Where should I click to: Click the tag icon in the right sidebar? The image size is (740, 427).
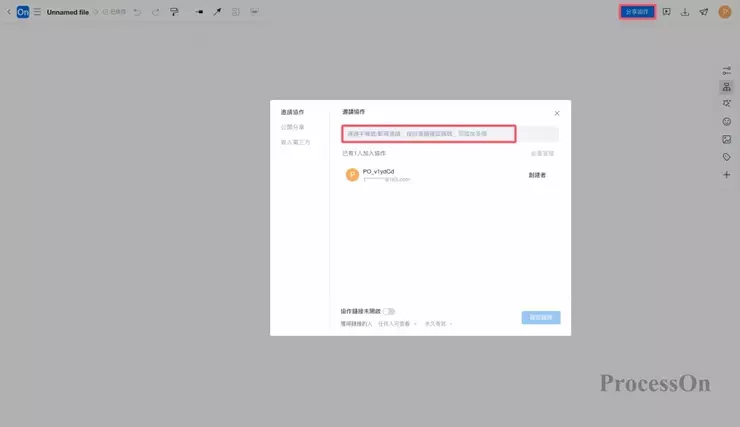[727, 157]
